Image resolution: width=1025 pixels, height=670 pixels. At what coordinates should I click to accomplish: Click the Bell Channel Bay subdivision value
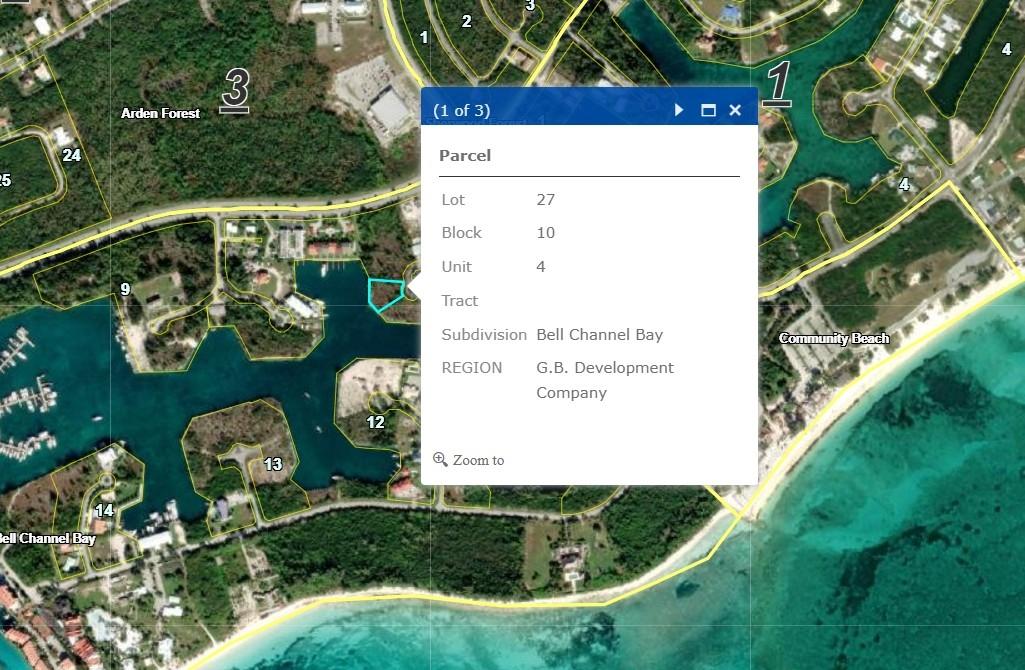point(599,334)
